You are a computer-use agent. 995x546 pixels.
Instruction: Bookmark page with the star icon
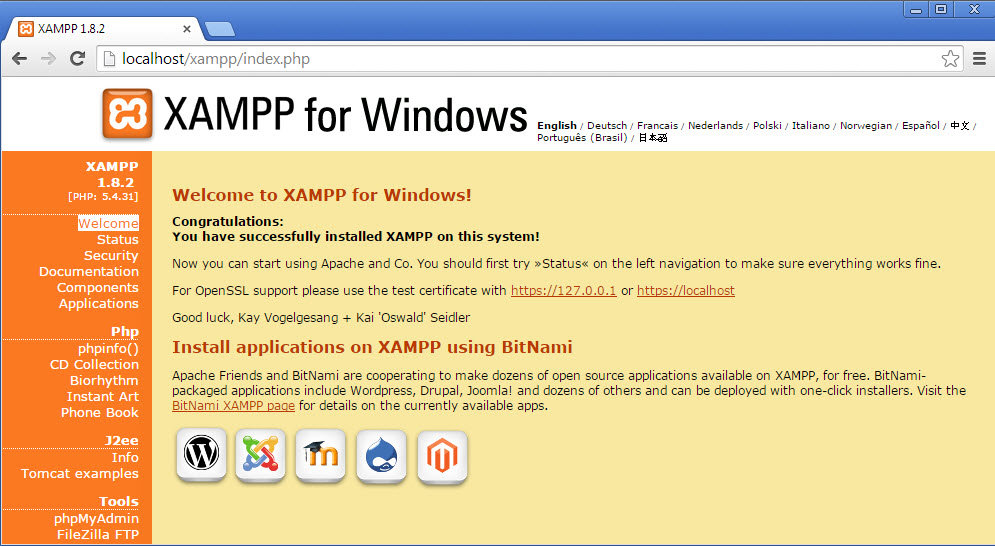(950, 59)
